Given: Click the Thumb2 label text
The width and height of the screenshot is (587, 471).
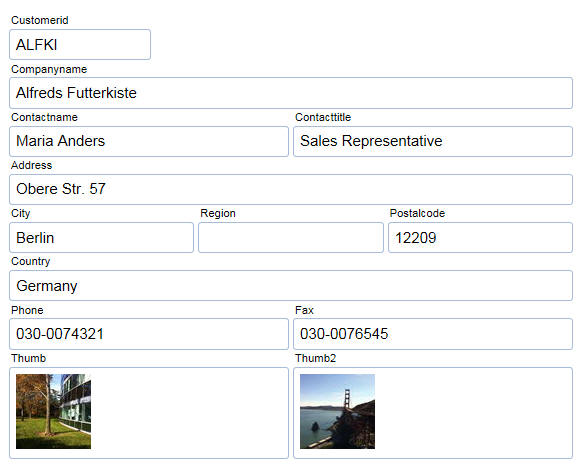Looking at the screenshot, I should click(316, 358).
